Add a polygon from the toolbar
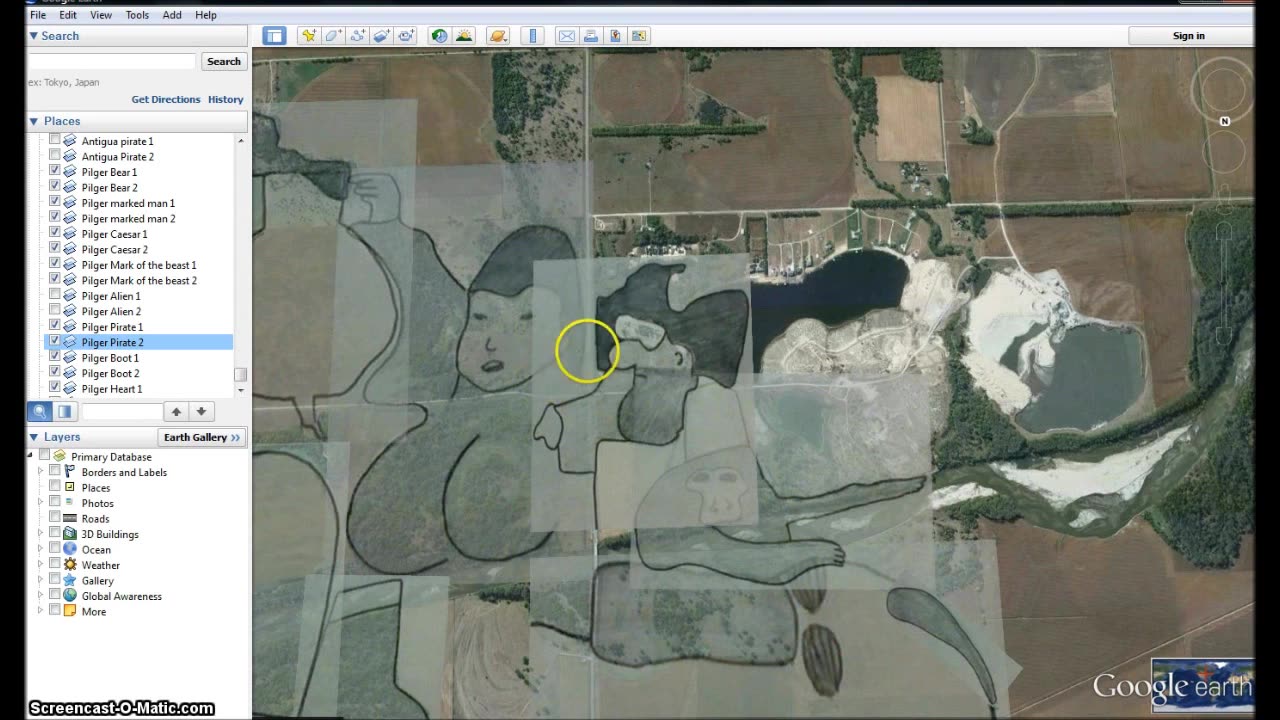The width and height of the screenshot is (1280, 720). (333, 36)
